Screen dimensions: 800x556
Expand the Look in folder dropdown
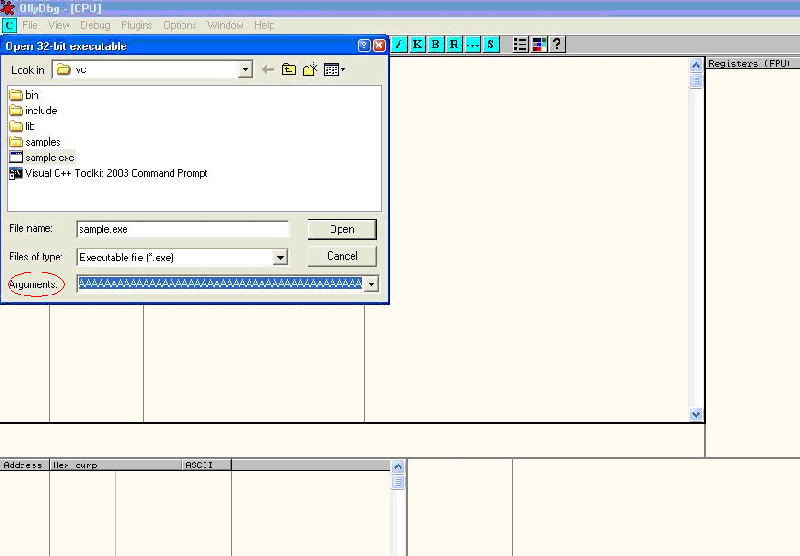pyautogui.click(x=245, y=69)
